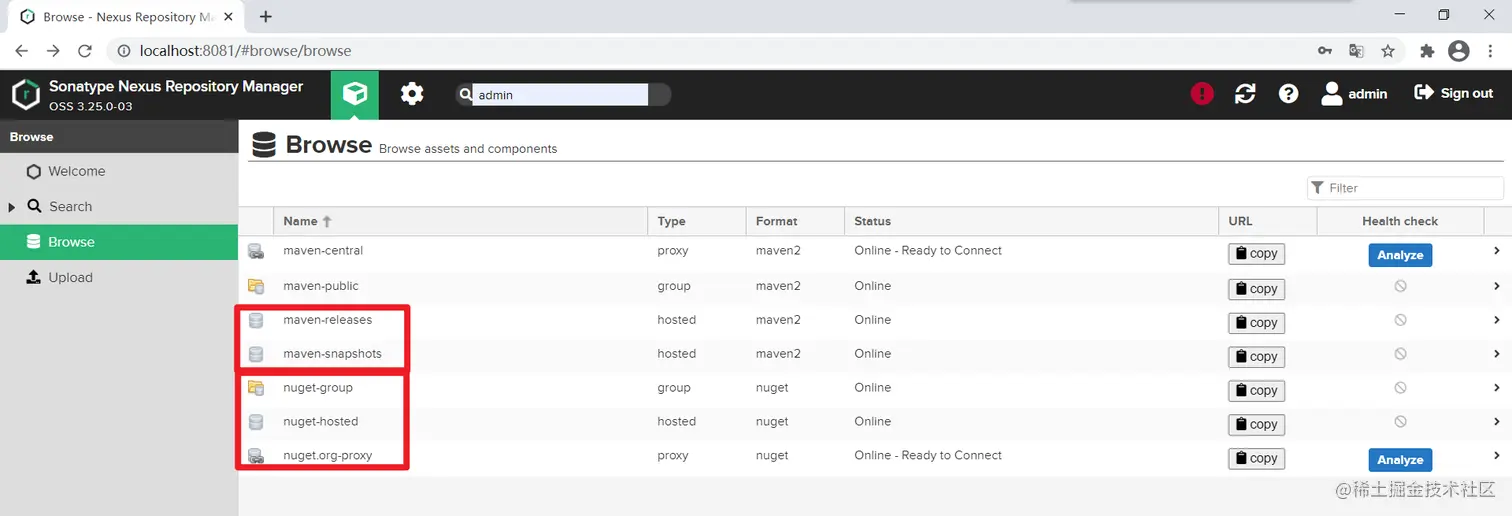Analyze health of nuget.org-proxy

[1400, 460]
